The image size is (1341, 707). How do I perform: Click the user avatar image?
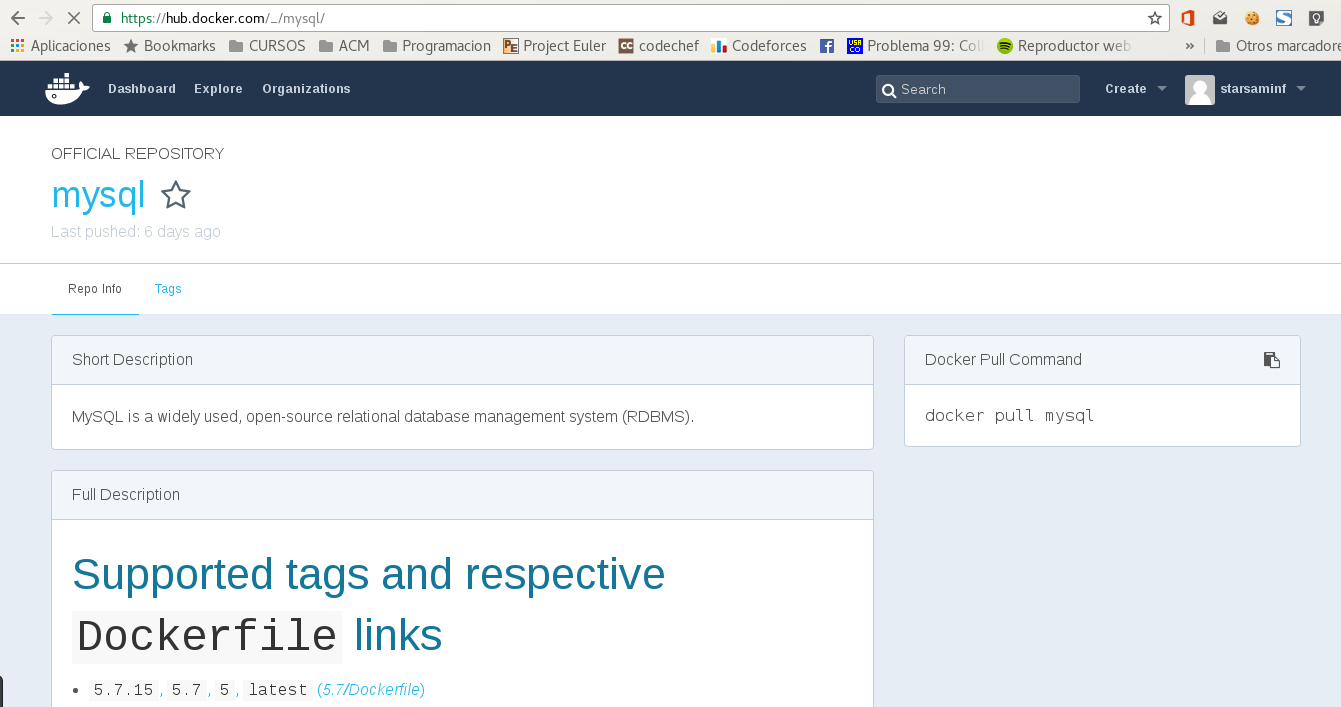1200,90
